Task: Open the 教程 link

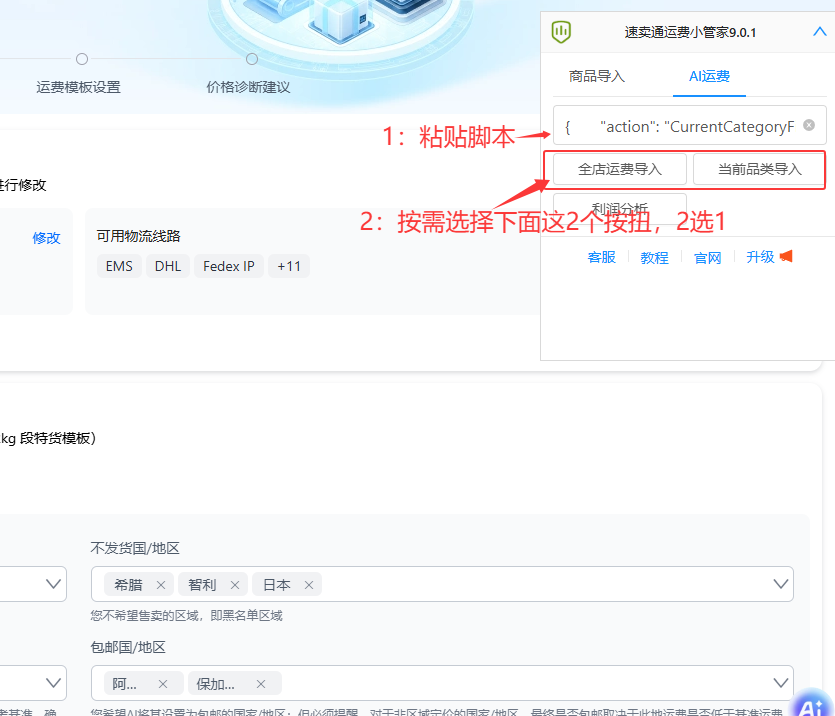Action: (x=654, y=258)
